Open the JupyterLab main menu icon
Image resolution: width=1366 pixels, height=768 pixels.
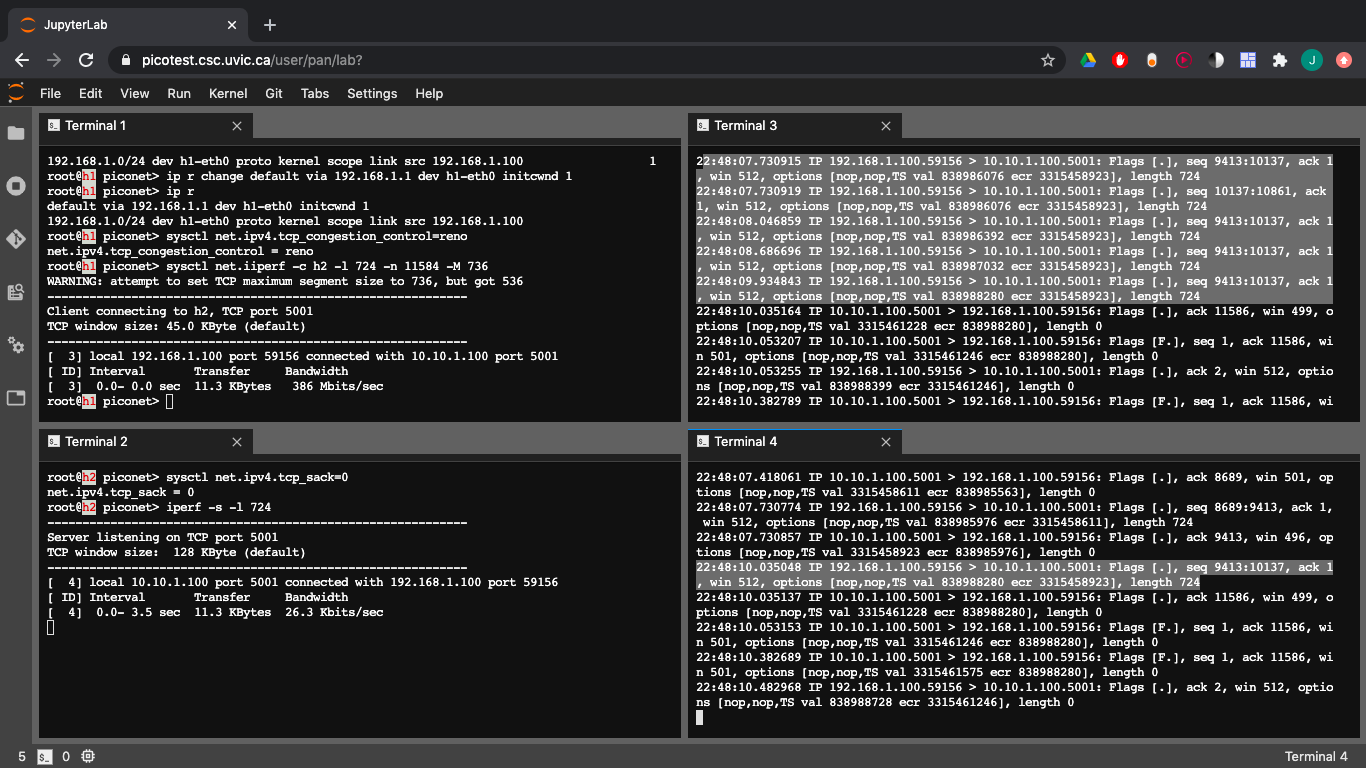[14, 93]
